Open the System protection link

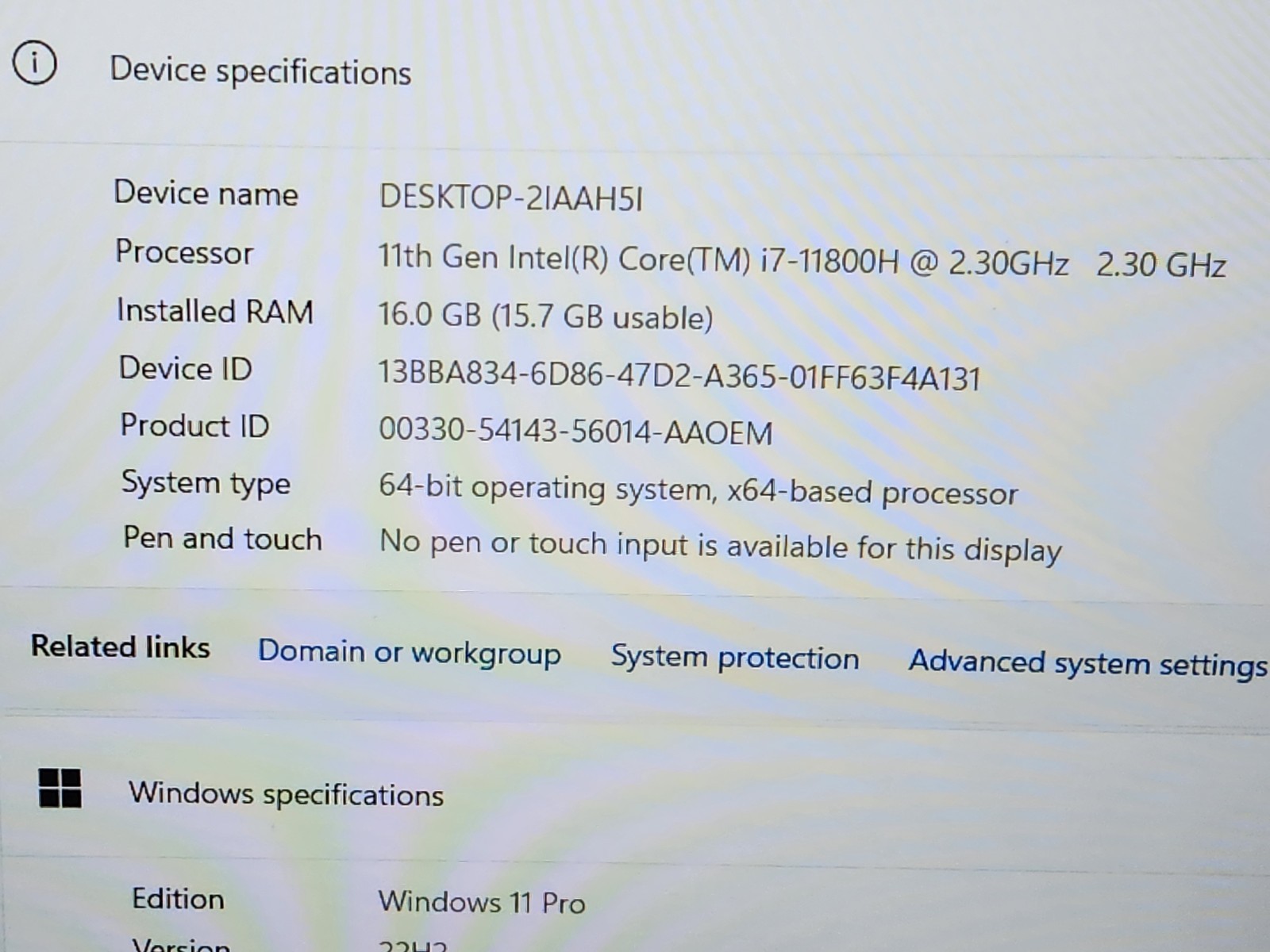click(735, 658)
